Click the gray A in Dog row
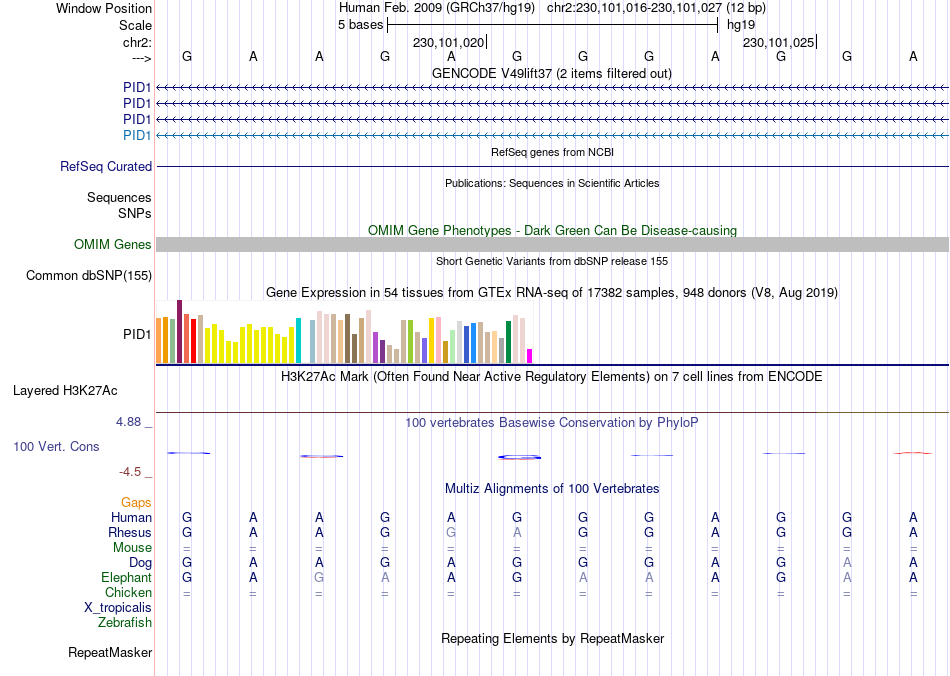 (x=847, y=563)
